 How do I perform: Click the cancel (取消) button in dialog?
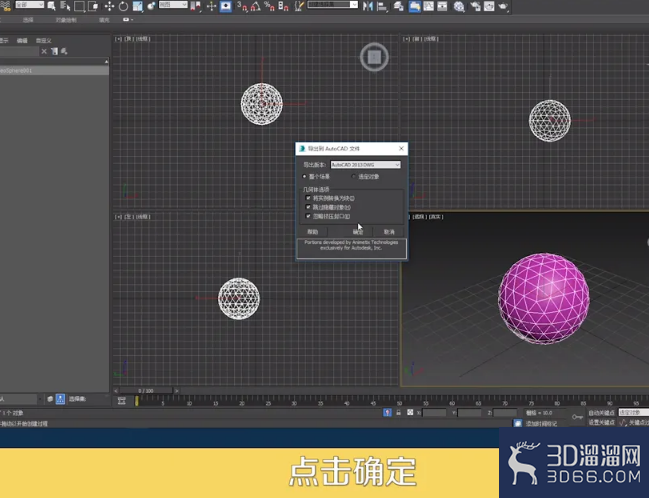click(x=389, y=232)
